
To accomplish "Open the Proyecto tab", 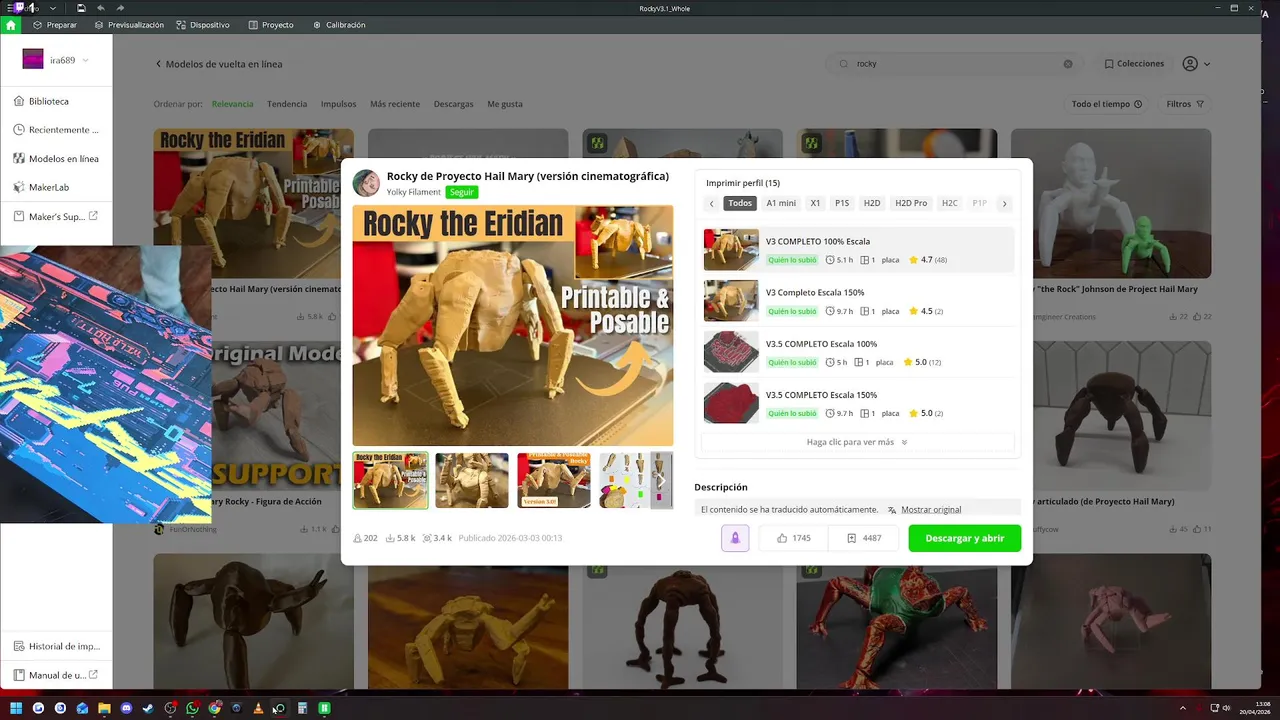I will click(271, 25).
